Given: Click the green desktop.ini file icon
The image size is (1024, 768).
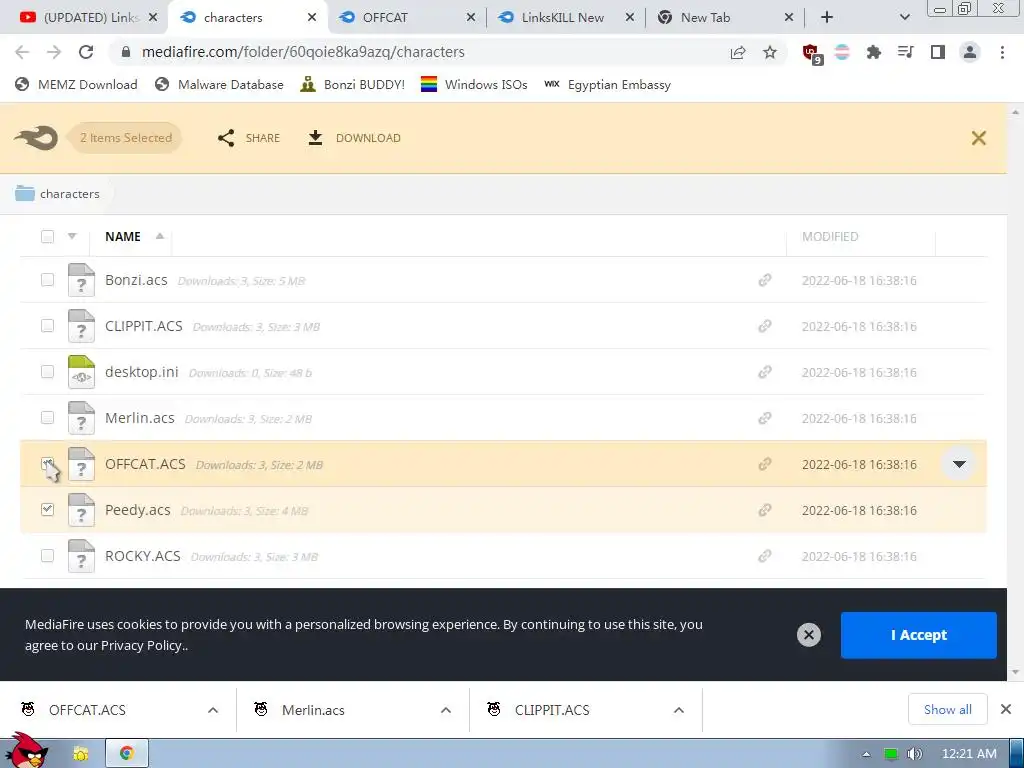Looking at the screenshot, I should (x=81, y=372).
